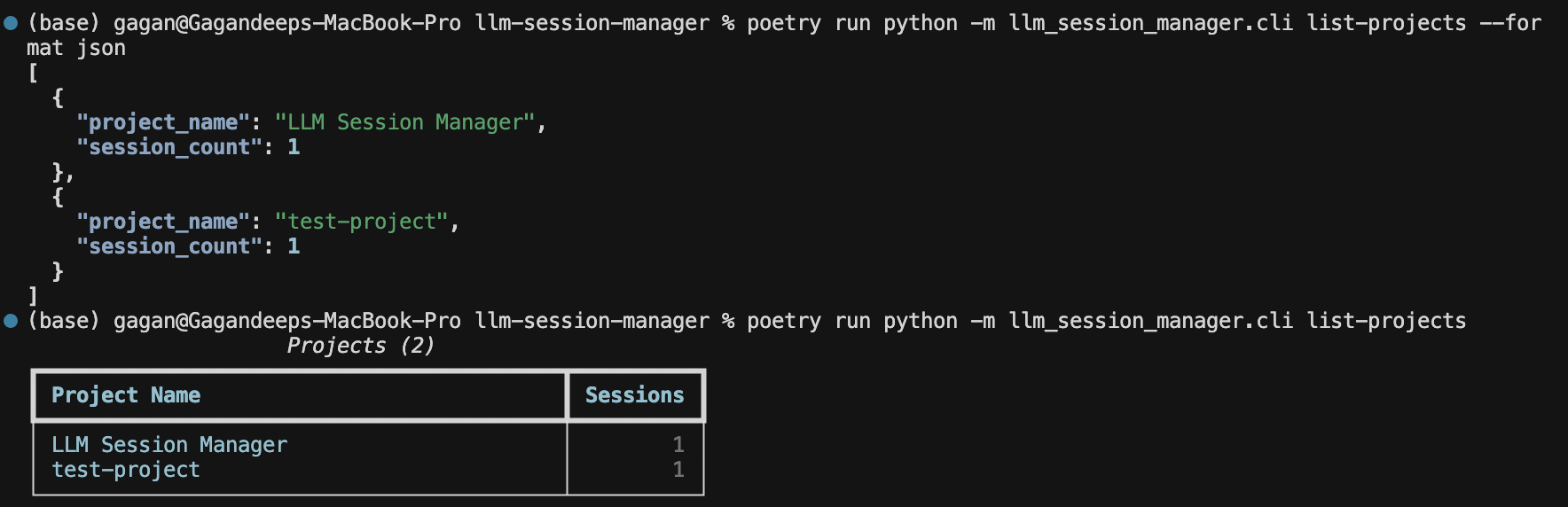1568x507 pixels.
Task: Click the green "LLM Session Manager" JSON value
Action: tap(404, 122)
